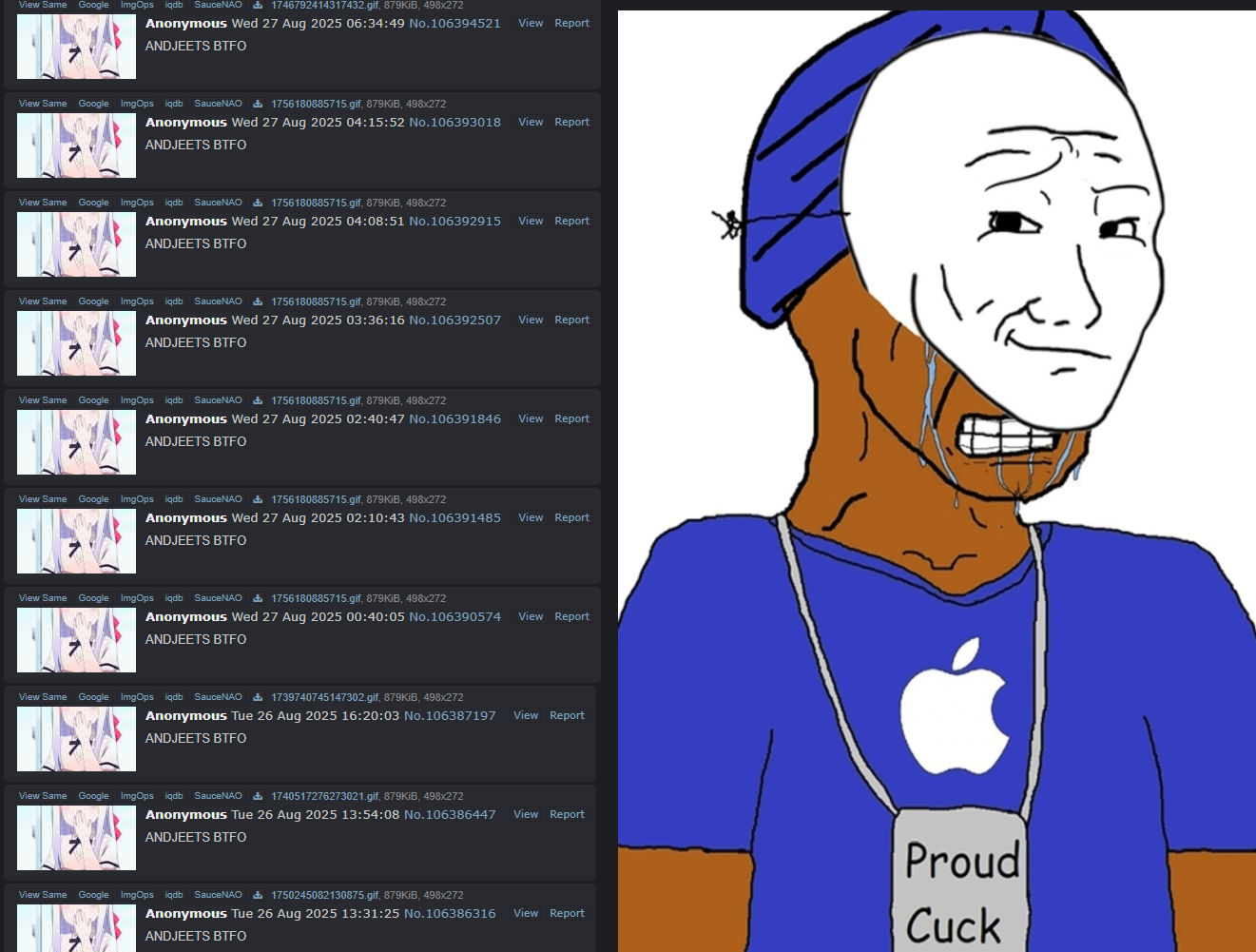Image resolution: width=1256 pixels, height=952 pixels.
Task: Report post No.106394521
Action: [x=572, y=23]
